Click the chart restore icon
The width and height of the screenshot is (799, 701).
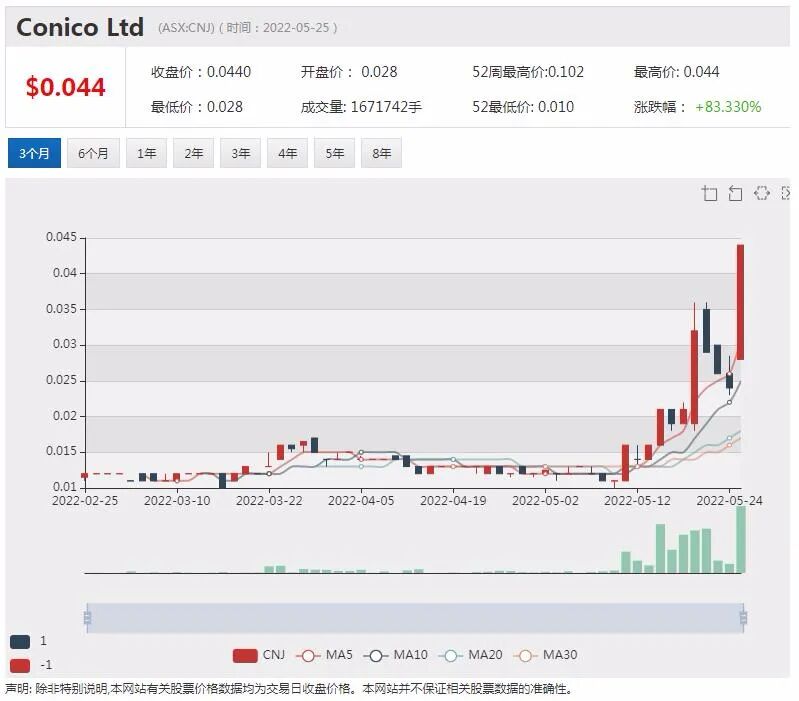coord(761,193)
